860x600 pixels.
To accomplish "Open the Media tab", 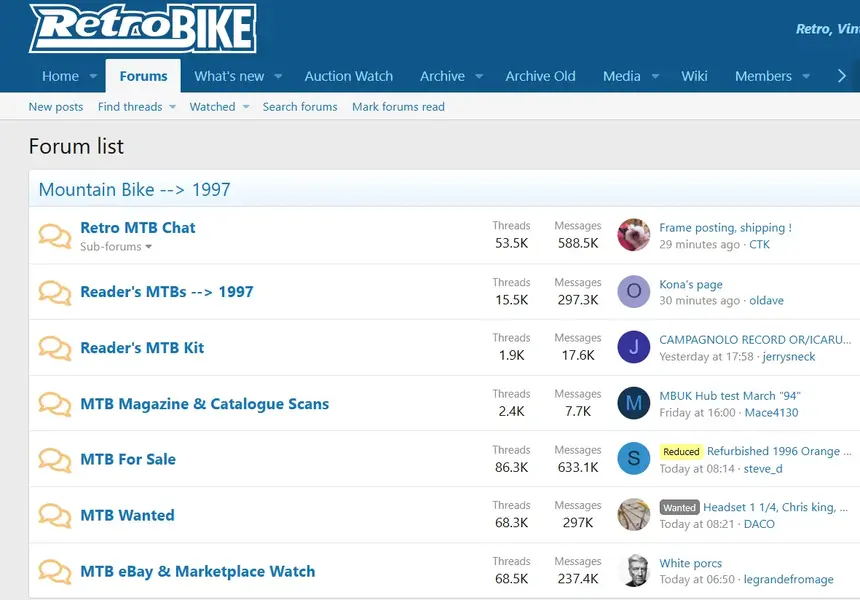I will [621, 76].
